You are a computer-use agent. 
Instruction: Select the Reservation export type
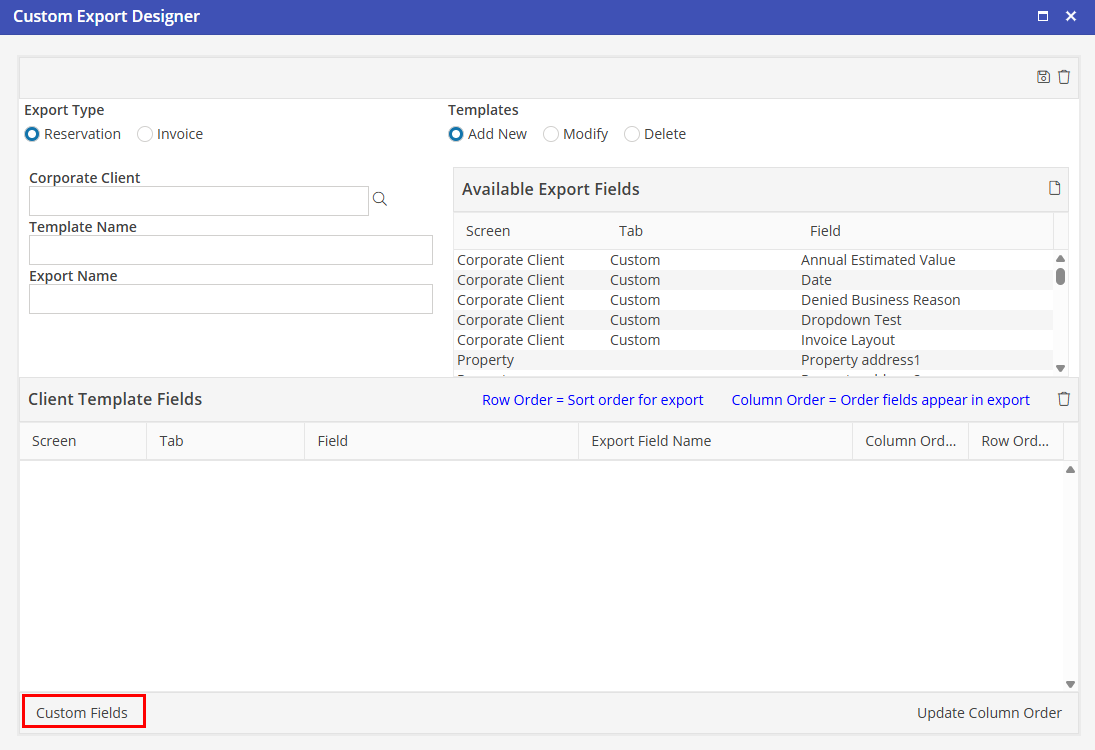(x=33, y=134)
